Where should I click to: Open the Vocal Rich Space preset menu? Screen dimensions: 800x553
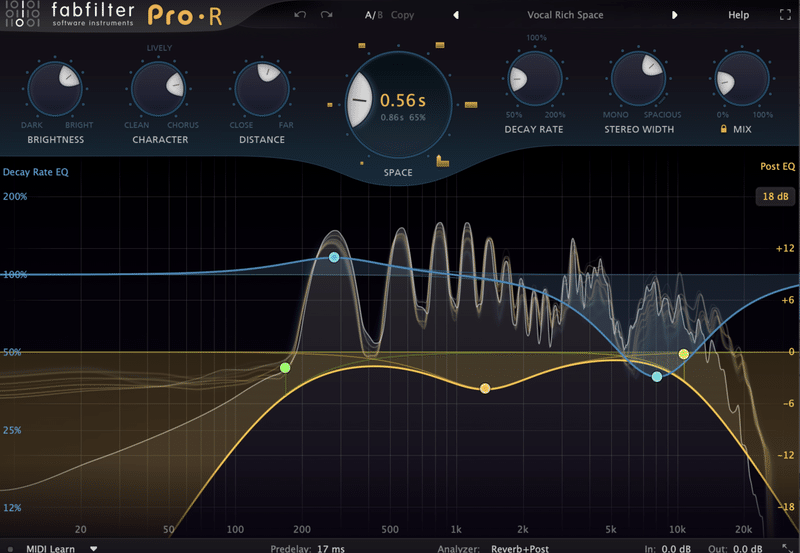tap(565, 15)
